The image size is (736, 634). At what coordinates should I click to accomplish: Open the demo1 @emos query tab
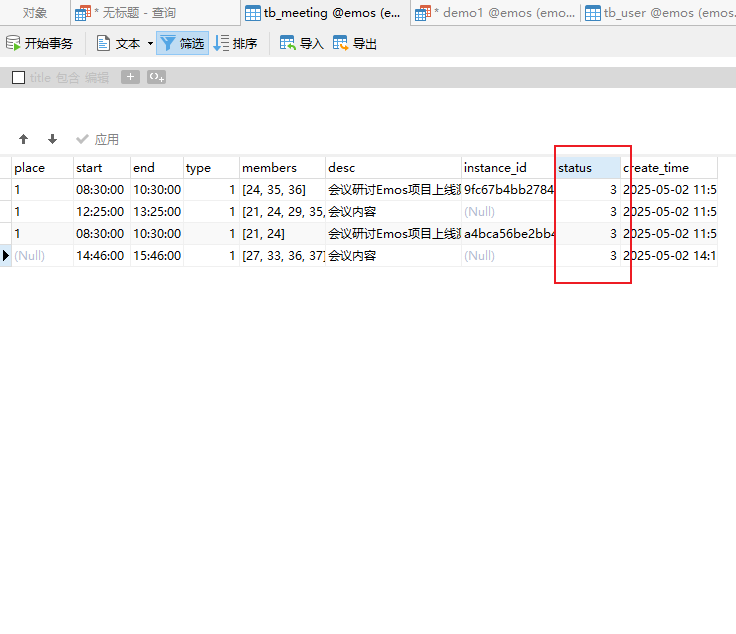pyautogui.click(x=495, y=13)
